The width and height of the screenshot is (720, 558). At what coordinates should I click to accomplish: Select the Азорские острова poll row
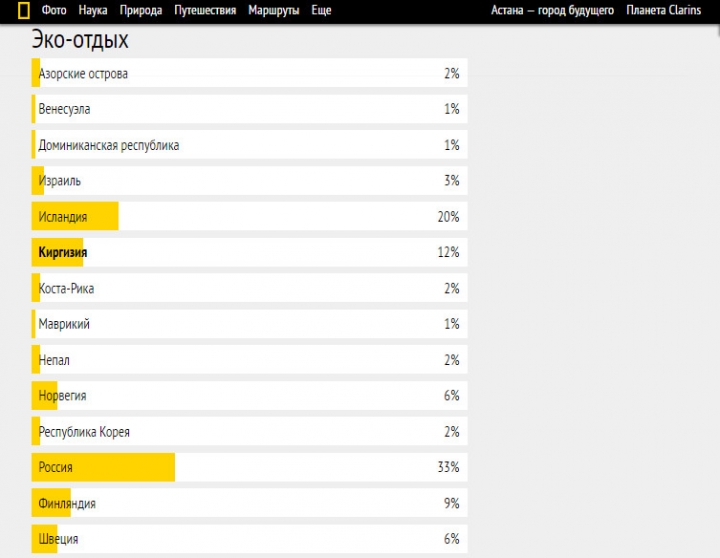(249, 73)
